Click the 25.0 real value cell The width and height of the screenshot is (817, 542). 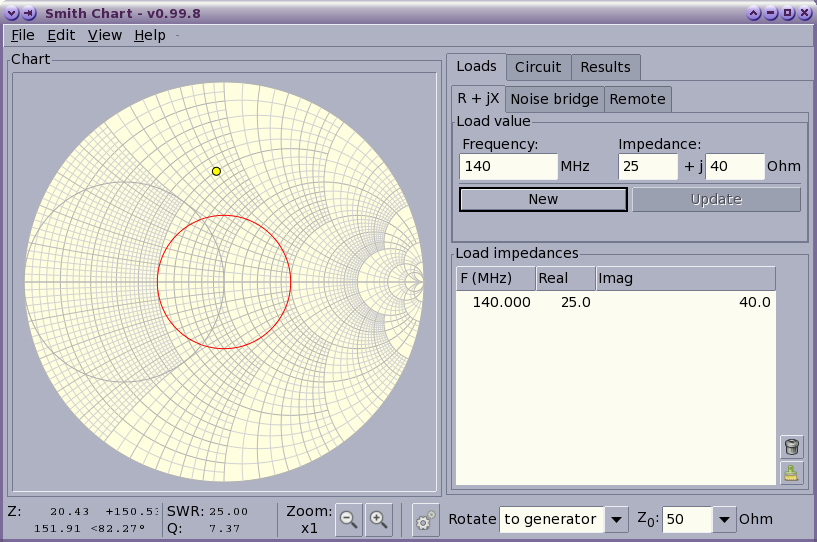[576, 302]
